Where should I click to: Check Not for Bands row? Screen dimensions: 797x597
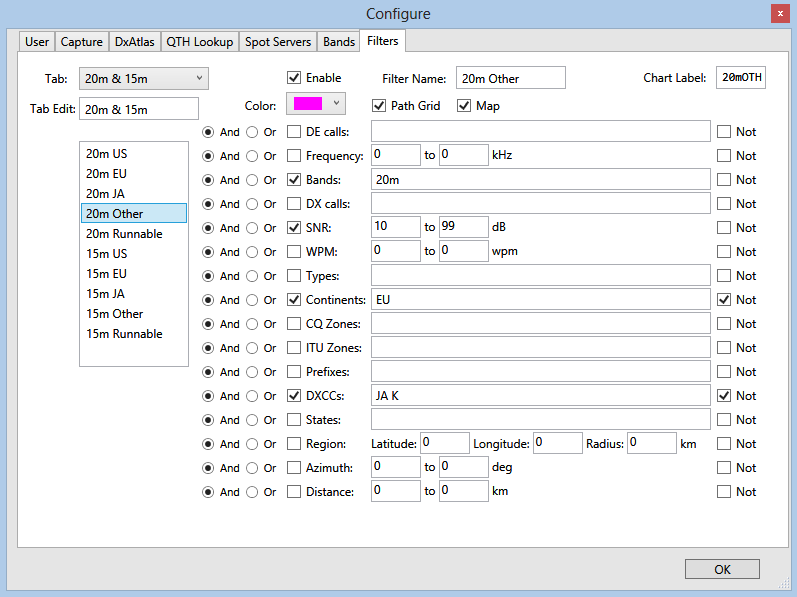point(724,179)
